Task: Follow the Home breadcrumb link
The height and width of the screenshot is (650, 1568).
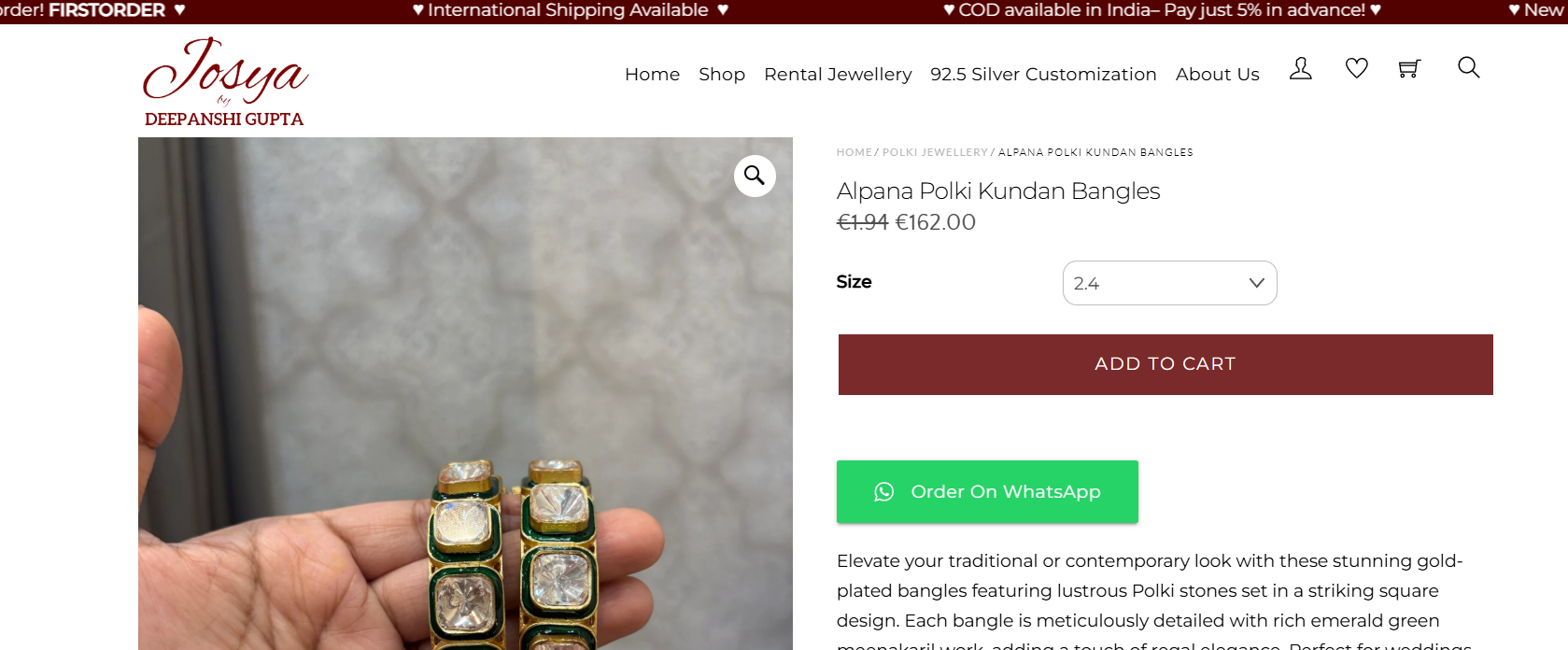Action: point(854,152)
